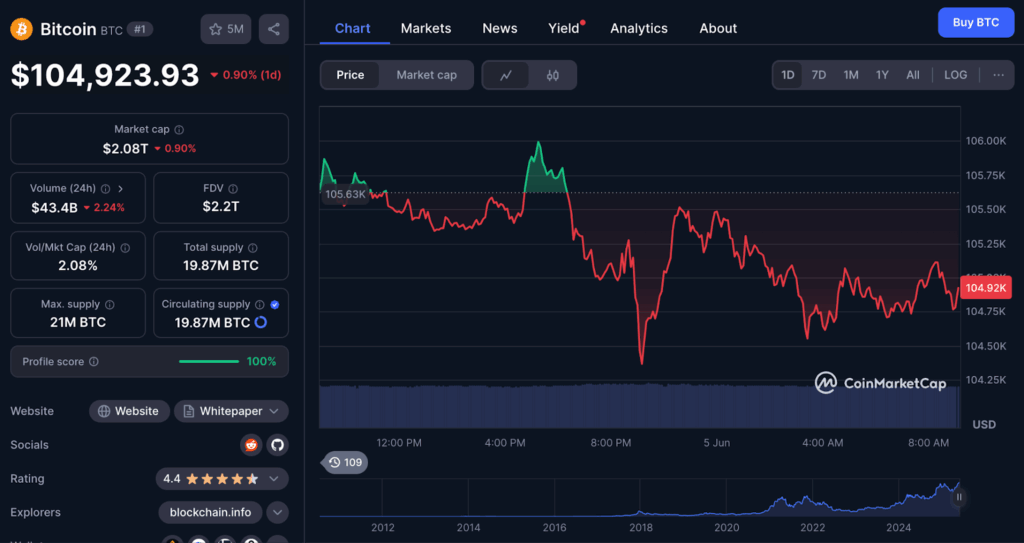
Task: Switch chart data to Market cap
Action: tap(426, 75)
